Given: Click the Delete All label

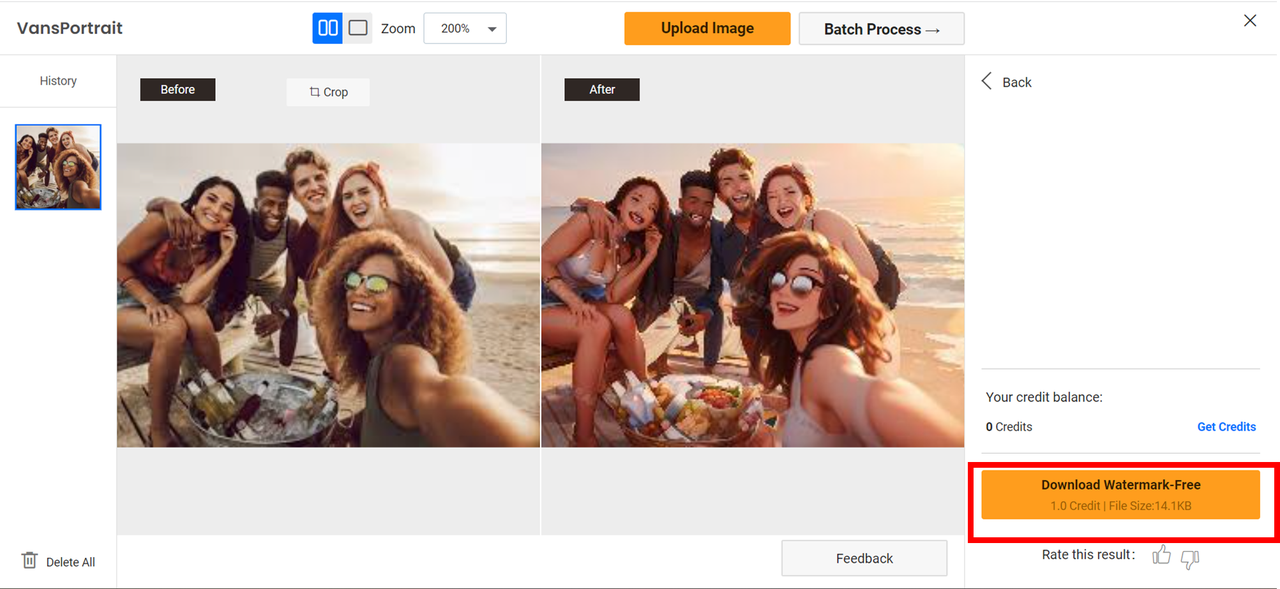Looking at the screenshot, I should [71, 562].
